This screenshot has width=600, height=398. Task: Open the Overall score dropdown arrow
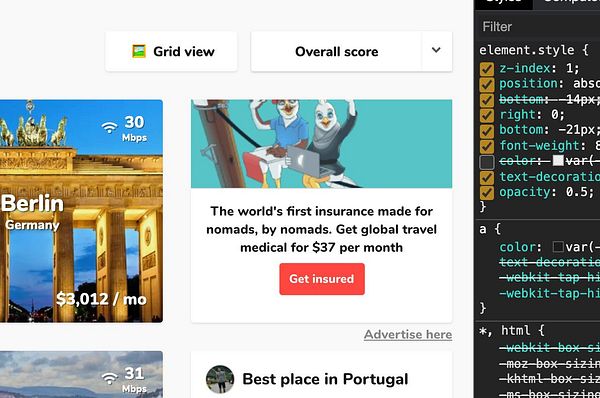[x=436, y=50]
